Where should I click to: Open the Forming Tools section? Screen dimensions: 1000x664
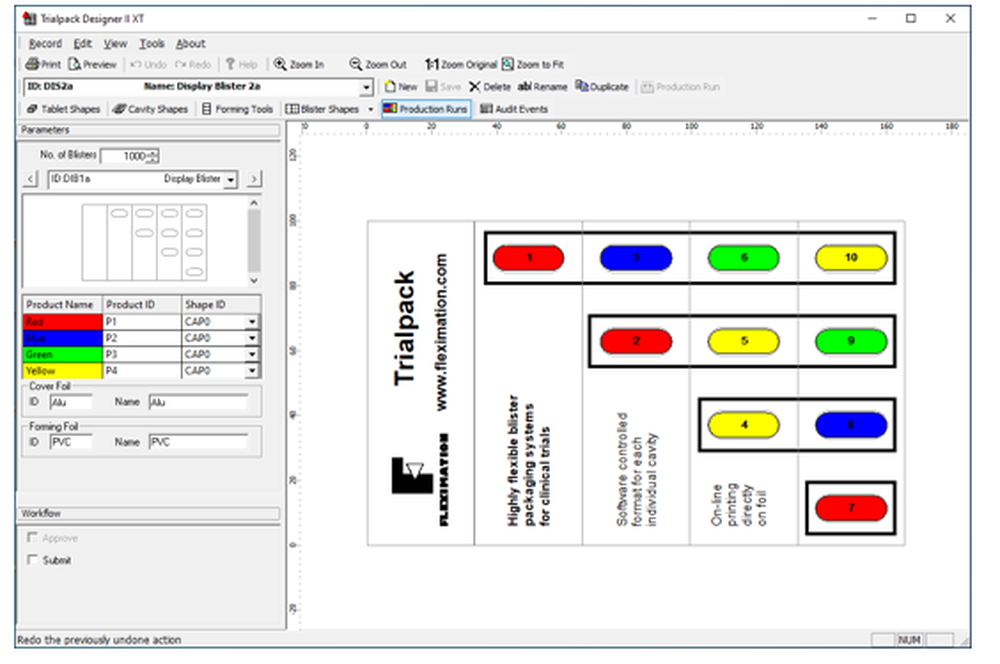pyautogui.click(x=237, y=109)
